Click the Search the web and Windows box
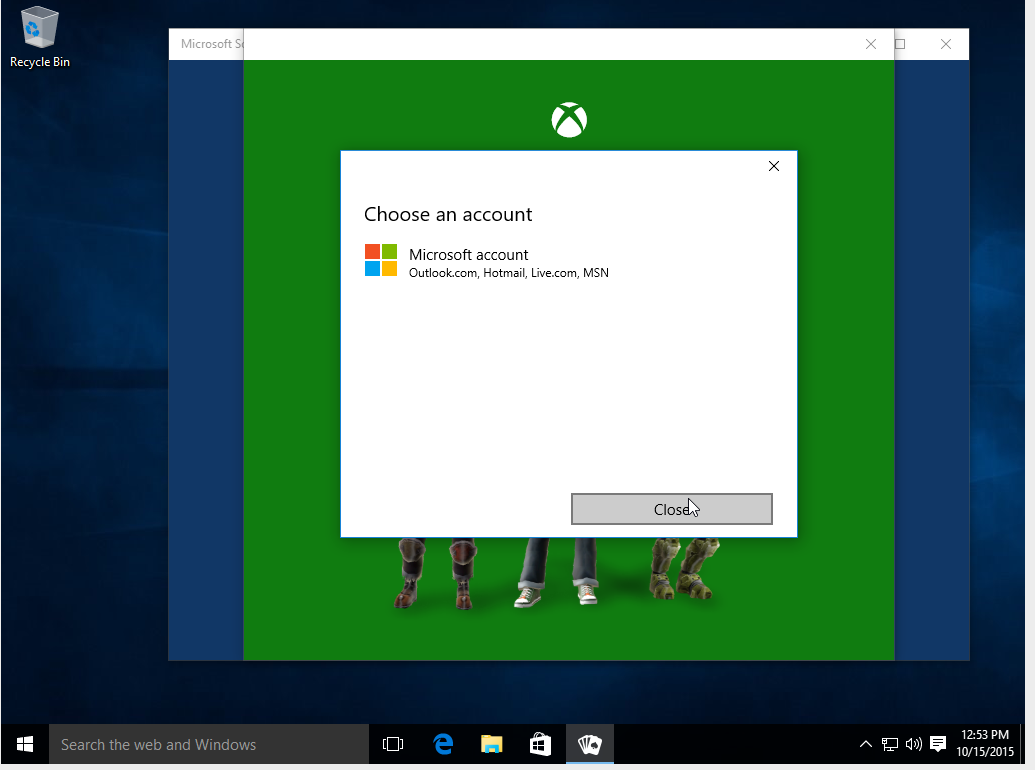The image size is (1035, 770). click(209, 744)
